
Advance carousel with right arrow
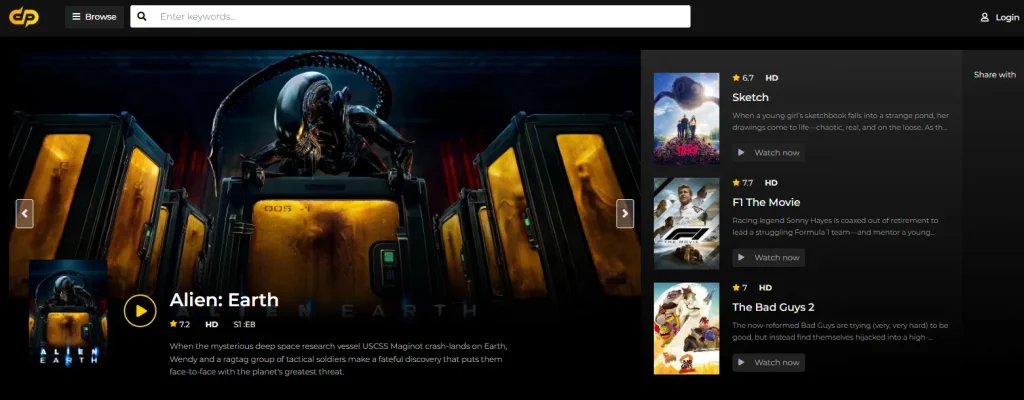[x=624, y=213]
